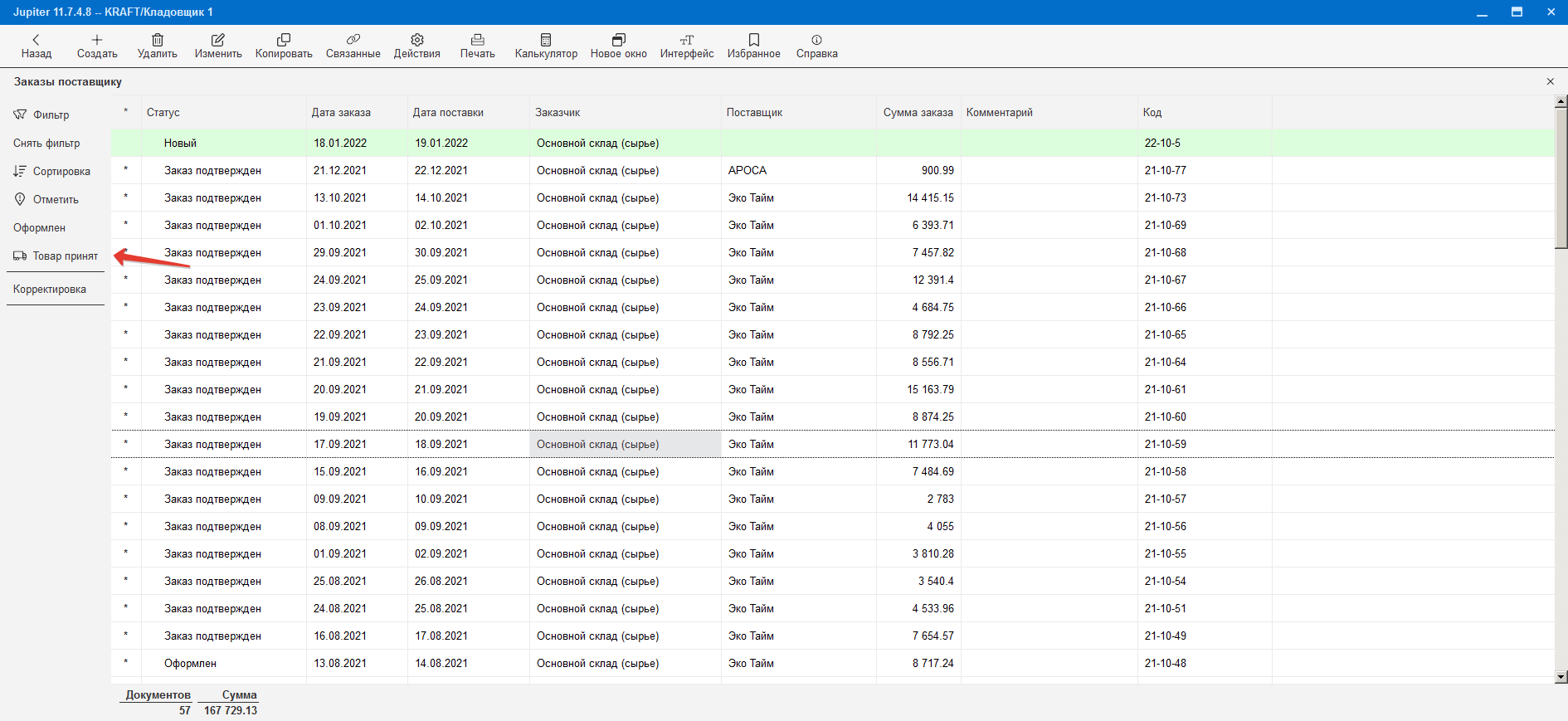Click the scrollbar down arrow
The image size is (1568, 721).
(x=1561, y=677)
